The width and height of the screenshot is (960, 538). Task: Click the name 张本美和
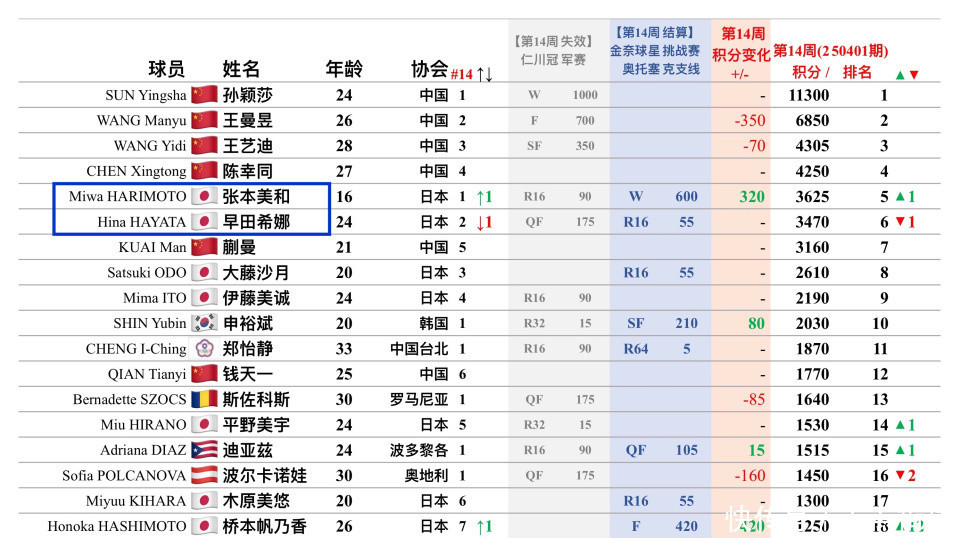pyautogui.click(x=255, y=196)
